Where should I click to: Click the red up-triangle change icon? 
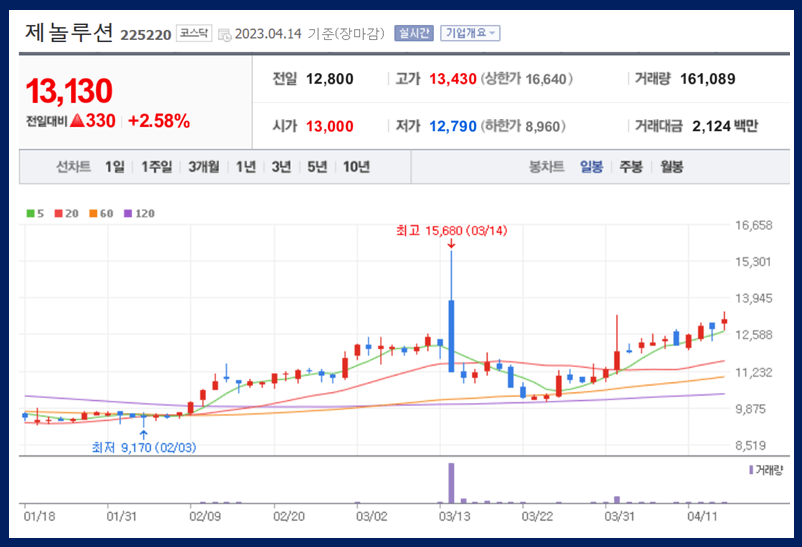pos(77,121)
